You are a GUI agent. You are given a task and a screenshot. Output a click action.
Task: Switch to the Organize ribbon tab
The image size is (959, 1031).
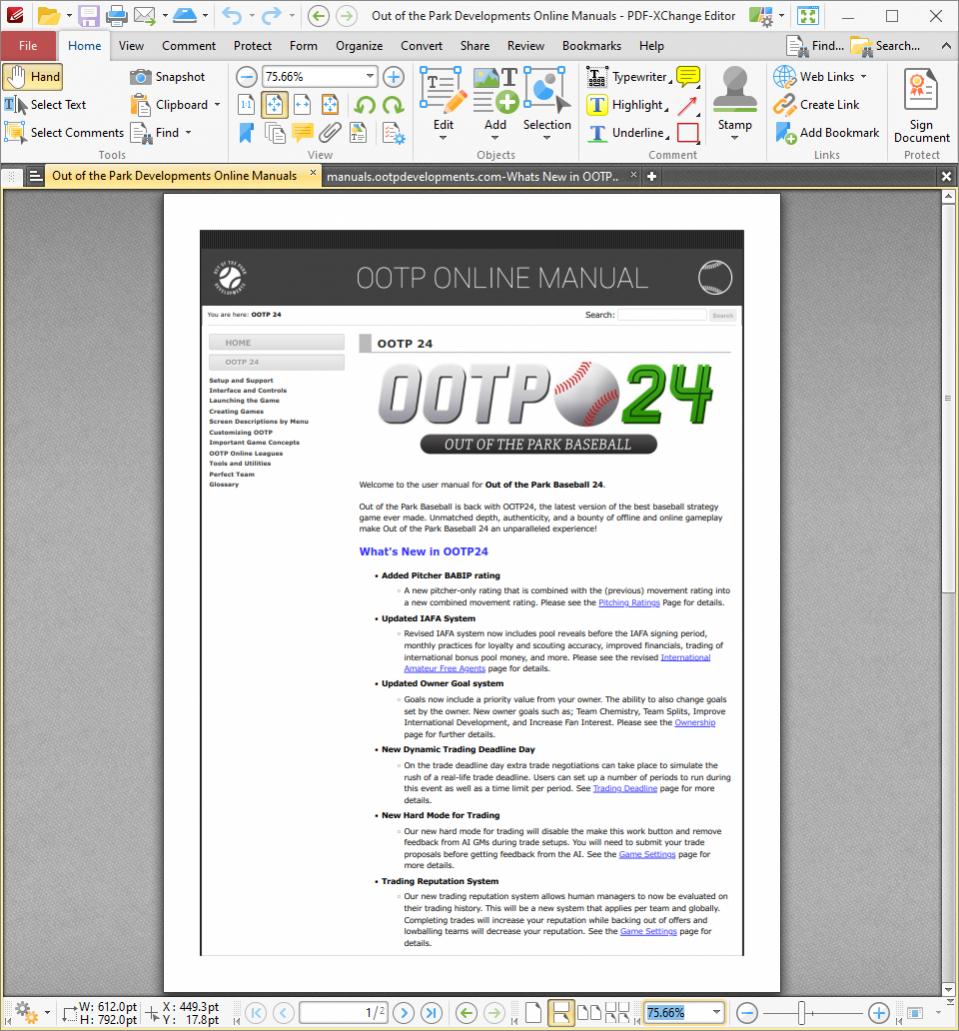(359, 46)
